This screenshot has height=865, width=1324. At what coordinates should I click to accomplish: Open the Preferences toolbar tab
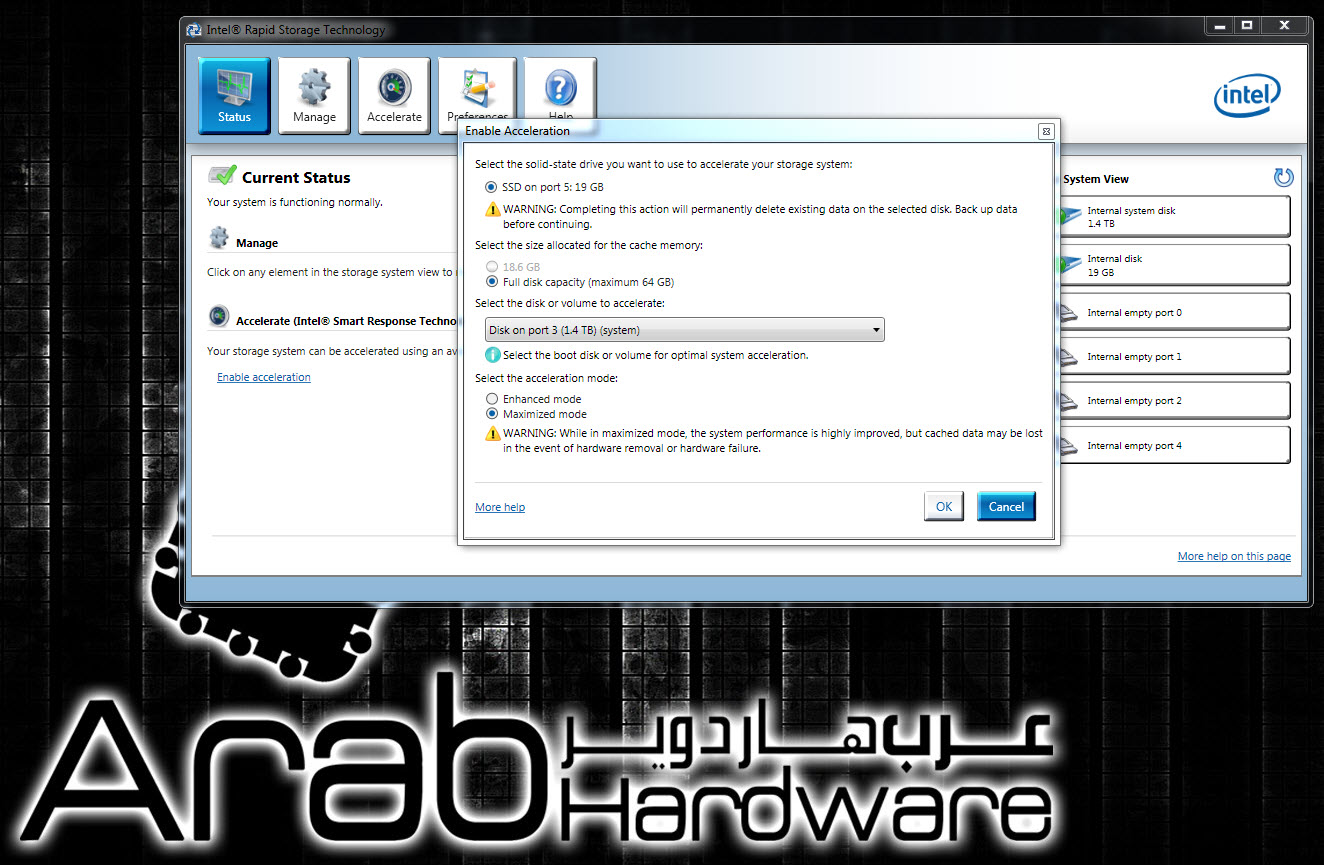click(x=477, y=90)
